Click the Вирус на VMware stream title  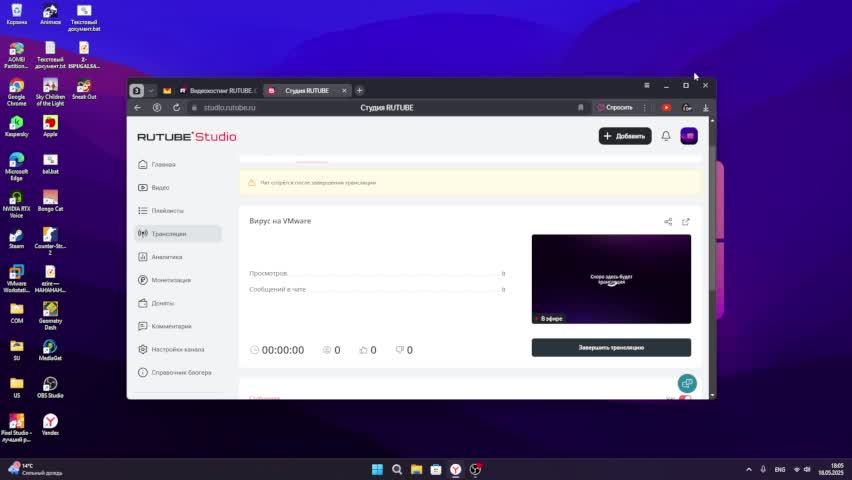click(x=280, y=221)
